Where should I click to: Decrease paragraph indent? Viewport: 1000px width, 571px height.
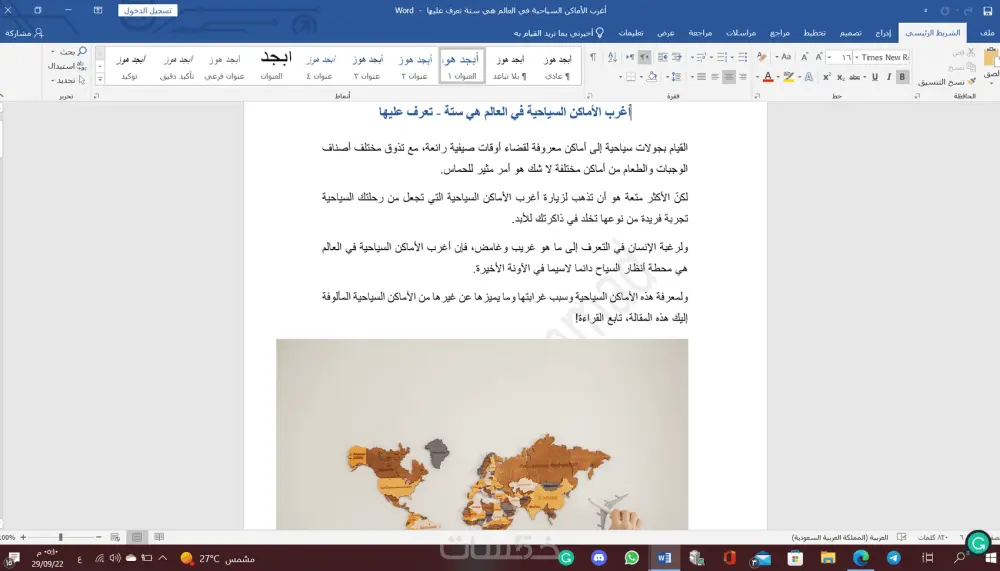click(x=677, y=57)
